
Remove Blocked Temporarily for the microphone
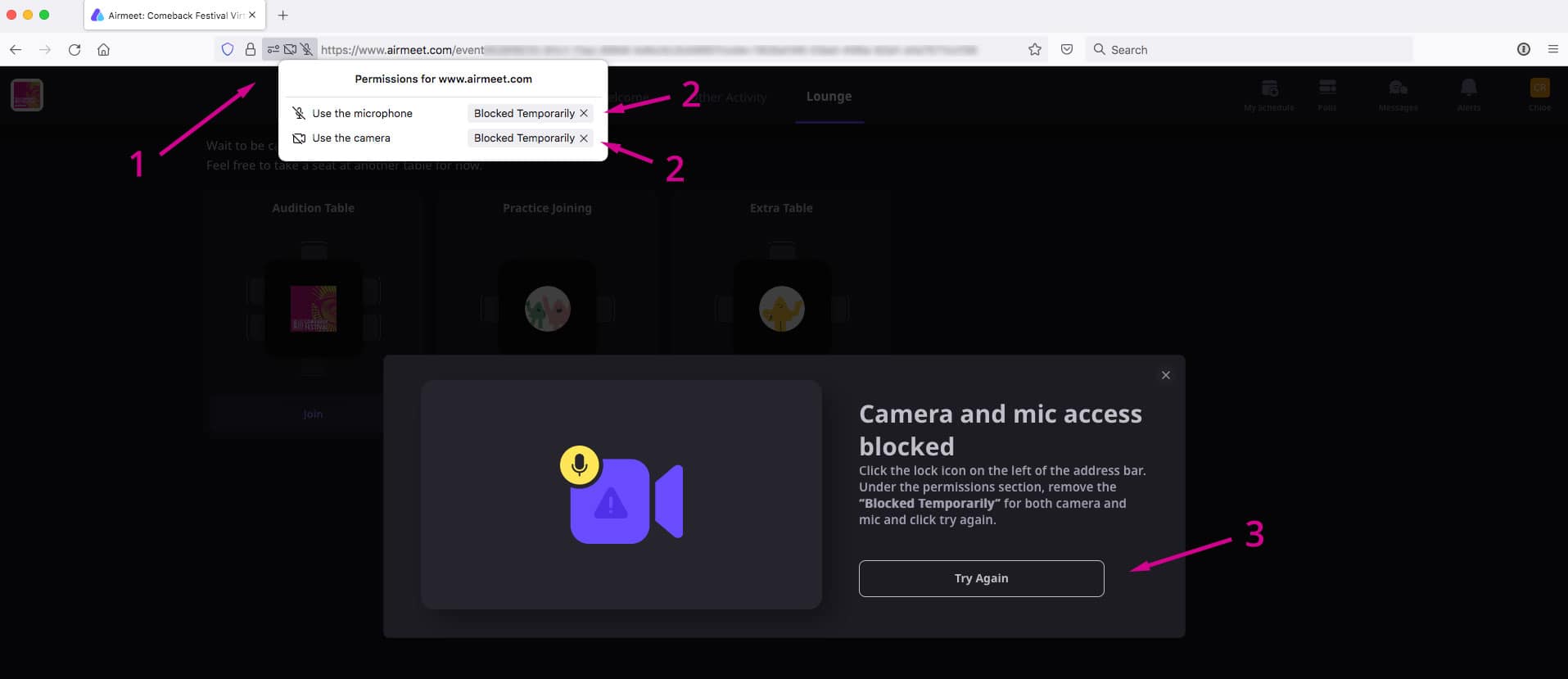pyautogui.click(x=584, y=114)
